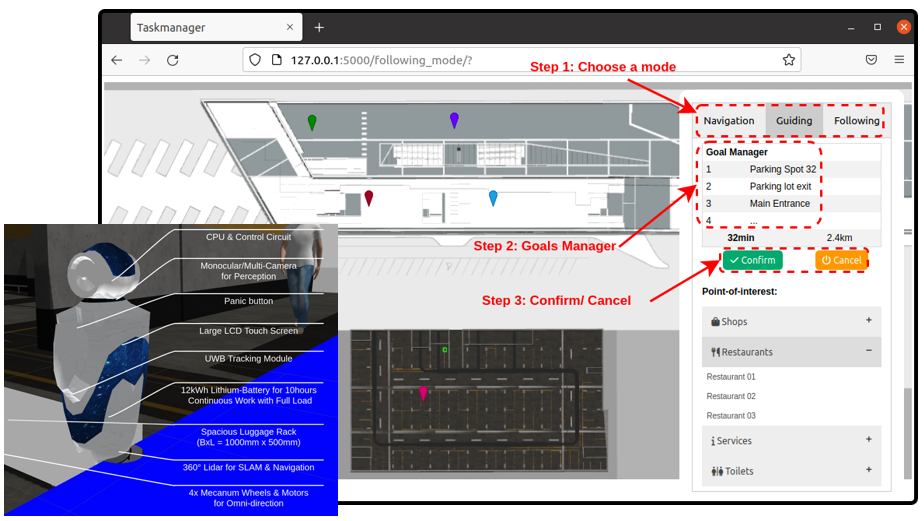This screenshot has width=924, height=521.
Task: Click the green robot square on parking map
Action: click(445, 349)
